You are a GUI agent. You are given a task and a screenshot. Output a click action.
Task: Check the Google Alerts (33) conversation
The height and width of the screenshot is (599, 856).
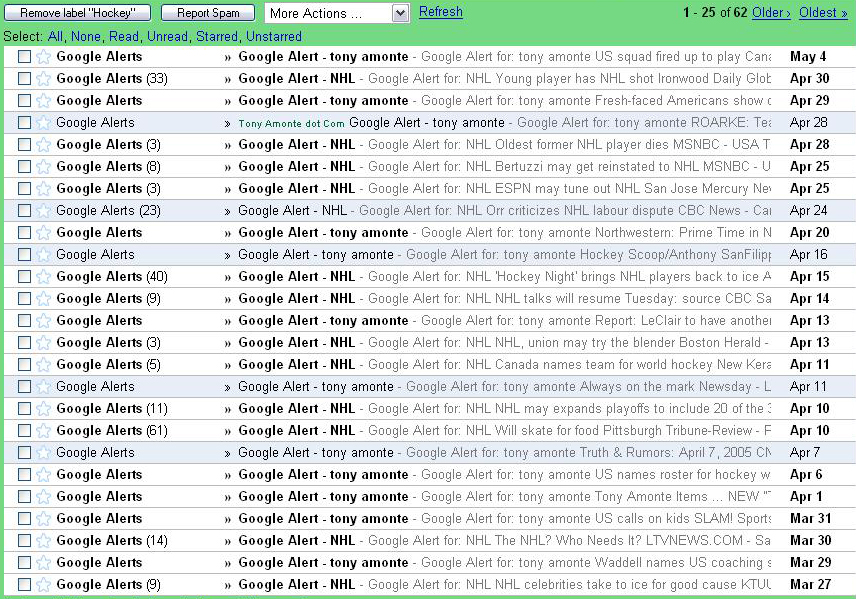[24, 78]
